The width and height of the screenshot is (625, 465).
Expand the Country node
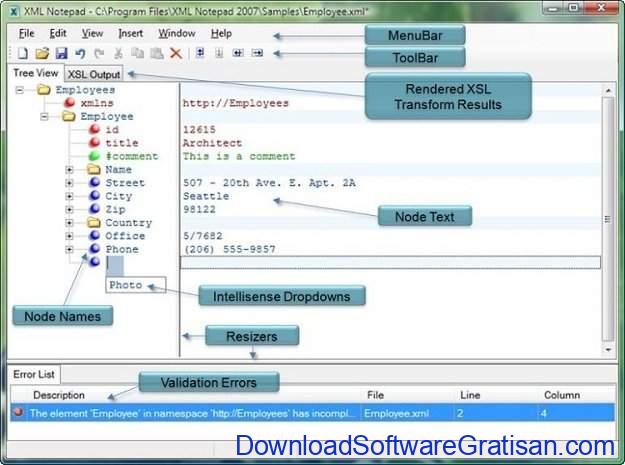[69, 223]
